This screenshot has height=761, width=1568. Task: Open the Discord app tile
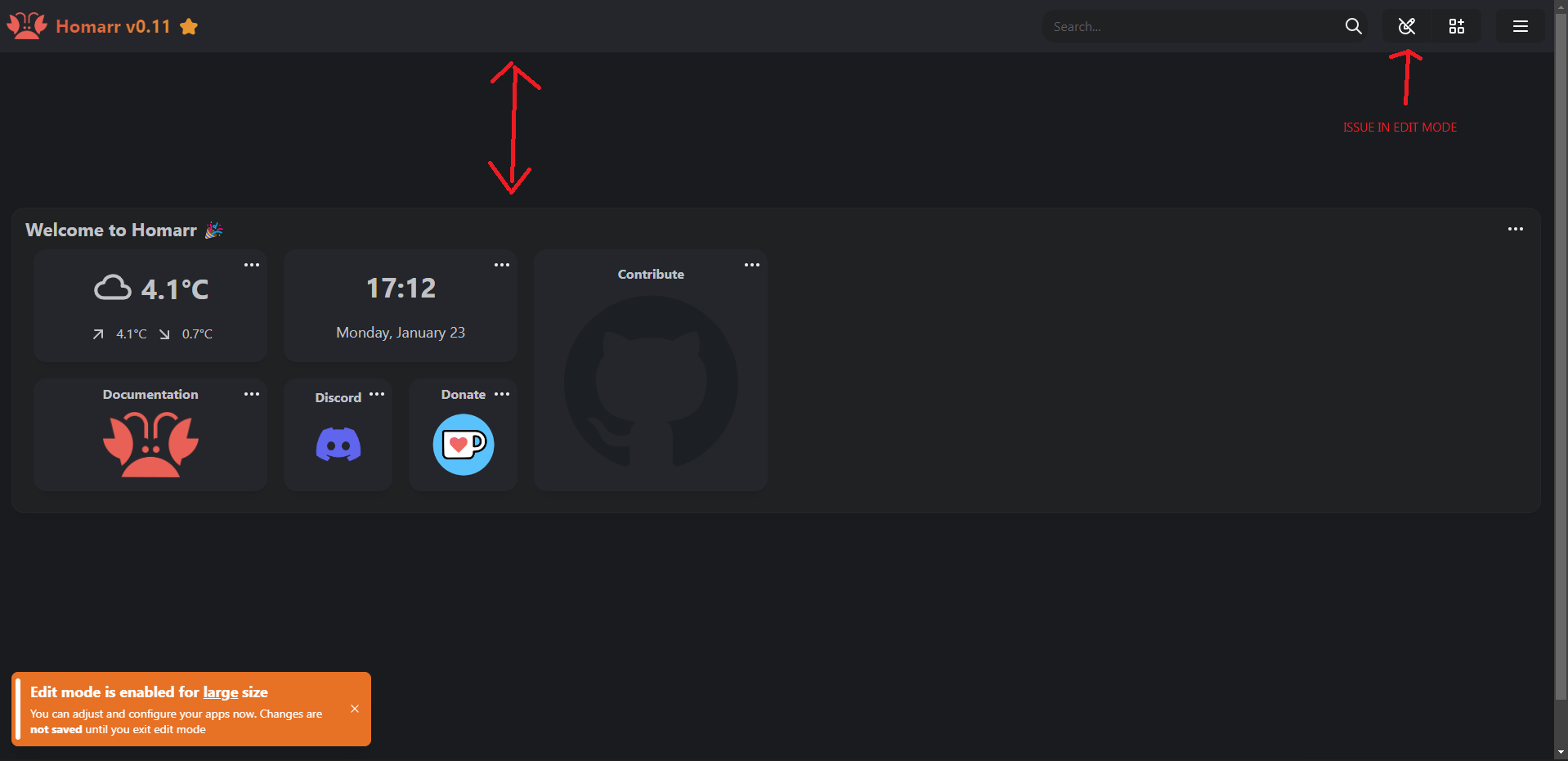pos(338,444)
